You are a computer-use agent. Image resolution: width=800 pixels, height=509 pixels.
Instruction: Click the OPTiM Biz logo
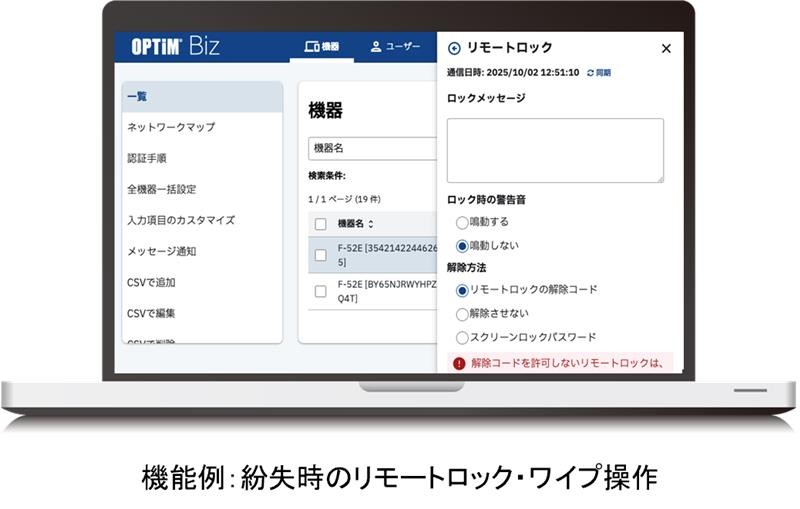point(176,46)
